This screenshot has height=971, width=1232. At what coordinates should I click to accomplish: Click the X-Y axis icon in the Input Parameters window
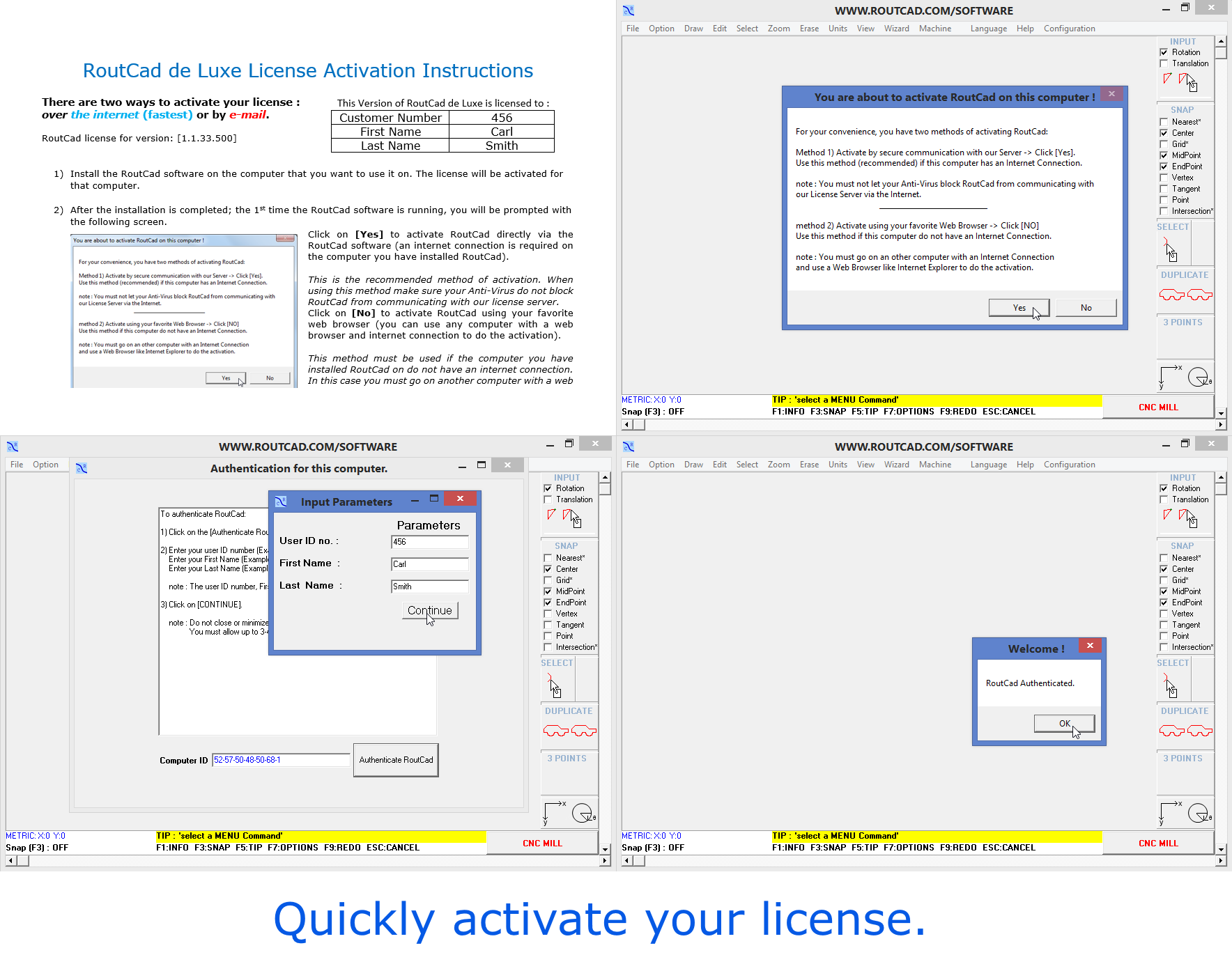click(x=555, y=812)
